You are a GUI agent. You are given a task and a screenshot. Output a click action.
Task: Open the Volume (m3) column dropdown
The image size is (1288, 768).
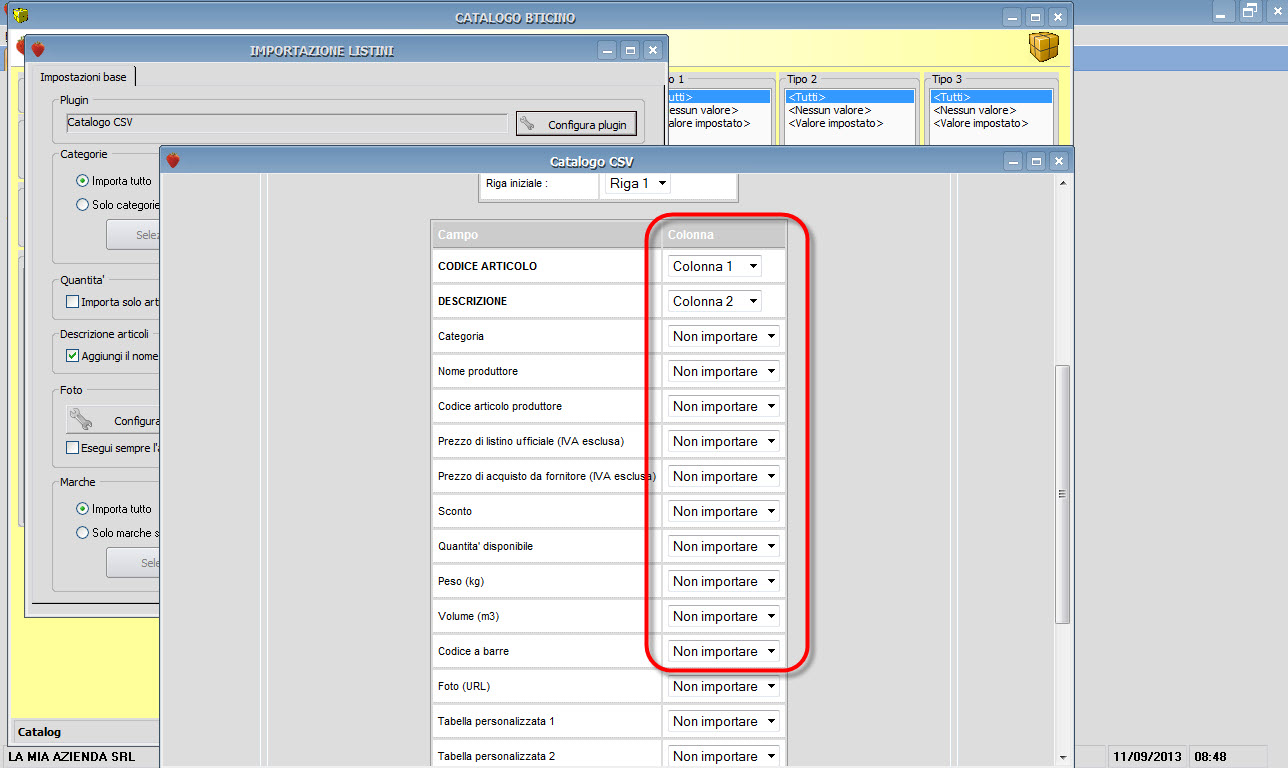tap(723, 616)
